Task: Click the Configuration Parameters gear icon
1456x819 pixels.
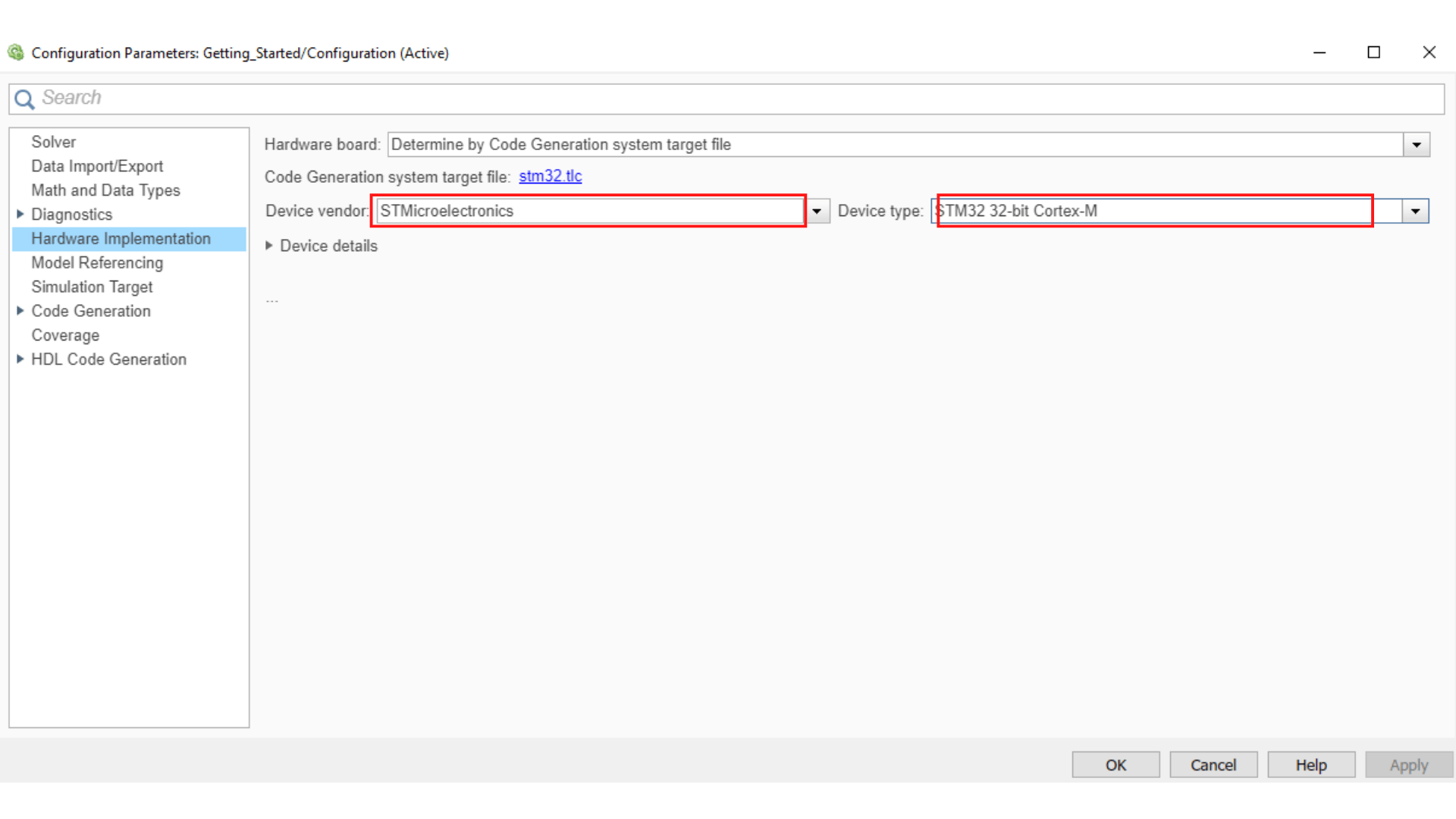Action: [x=16, y=52]
